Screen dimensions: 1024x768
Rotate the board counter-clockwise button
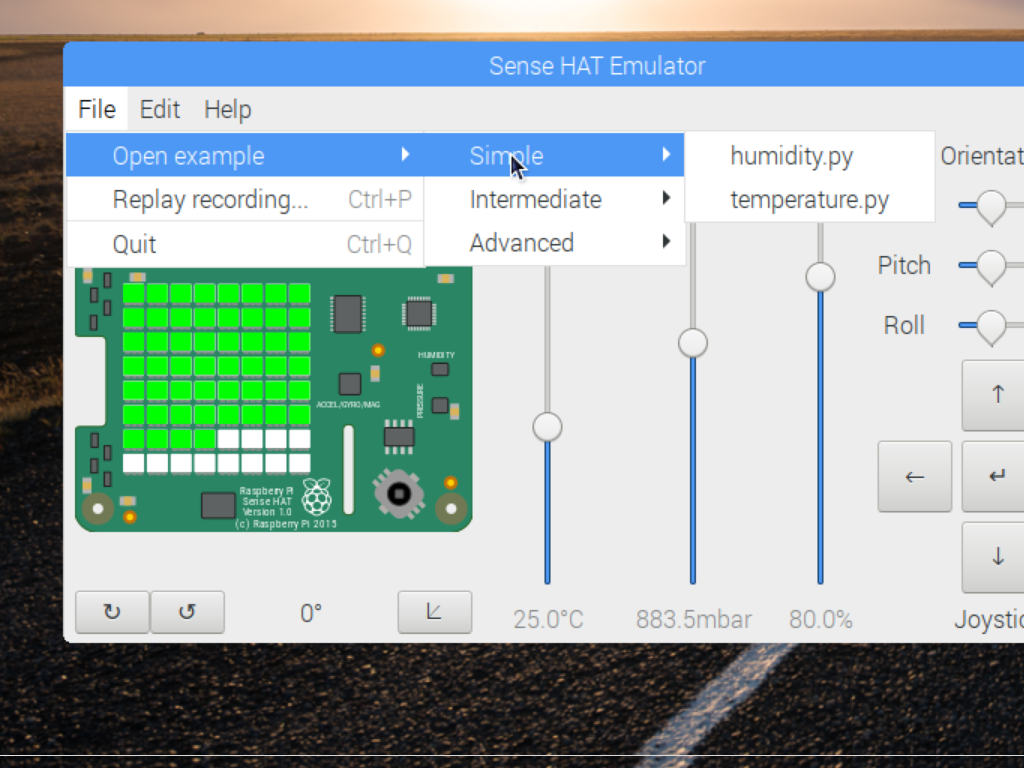(x=187, y=612)
